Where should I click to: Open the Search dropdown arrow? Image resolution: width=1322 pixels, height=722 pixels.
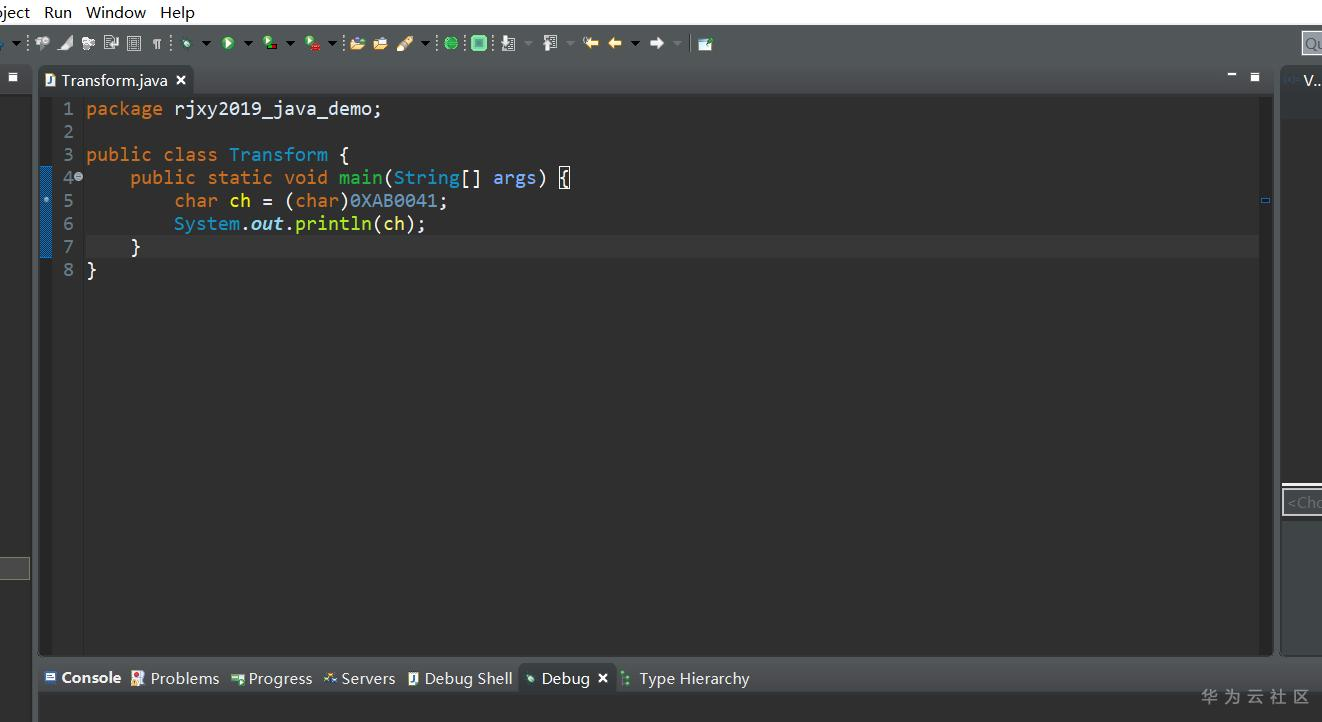coord(425,43)
